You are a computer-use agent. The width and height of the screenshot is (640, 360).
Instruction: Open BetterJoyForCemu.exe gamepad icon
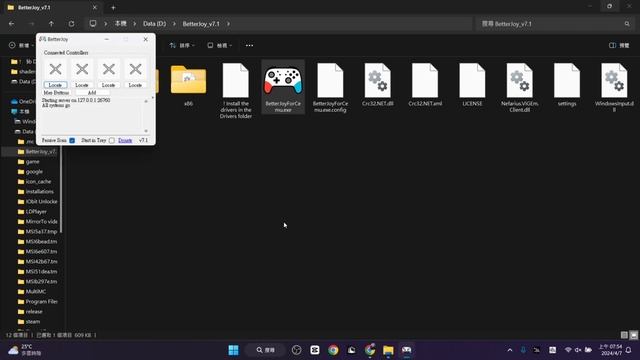point(283,81)
